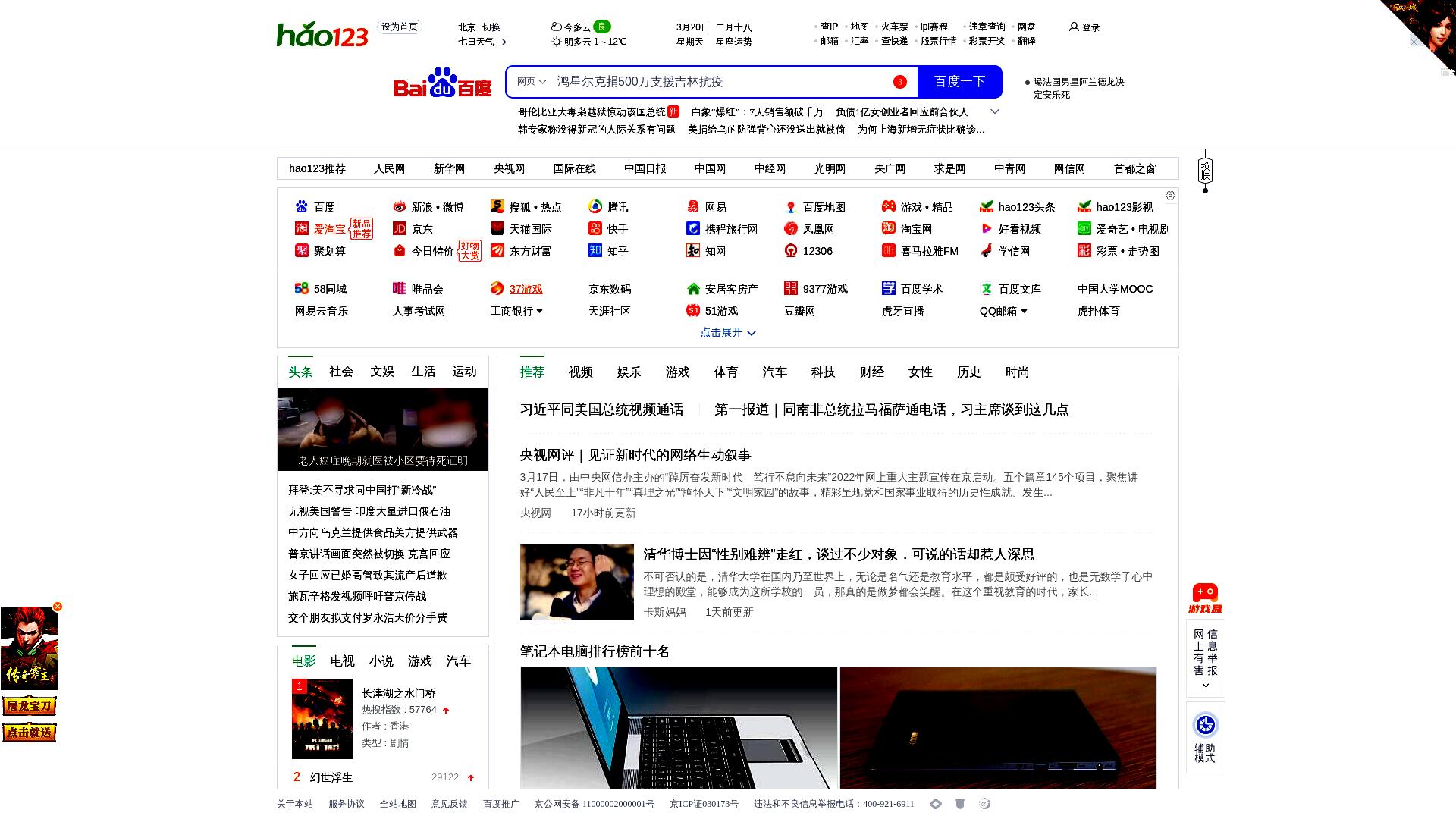1456x819 pixels.
Task: Open 新浪微博 via its eye icon
Action: click(400, 206)
